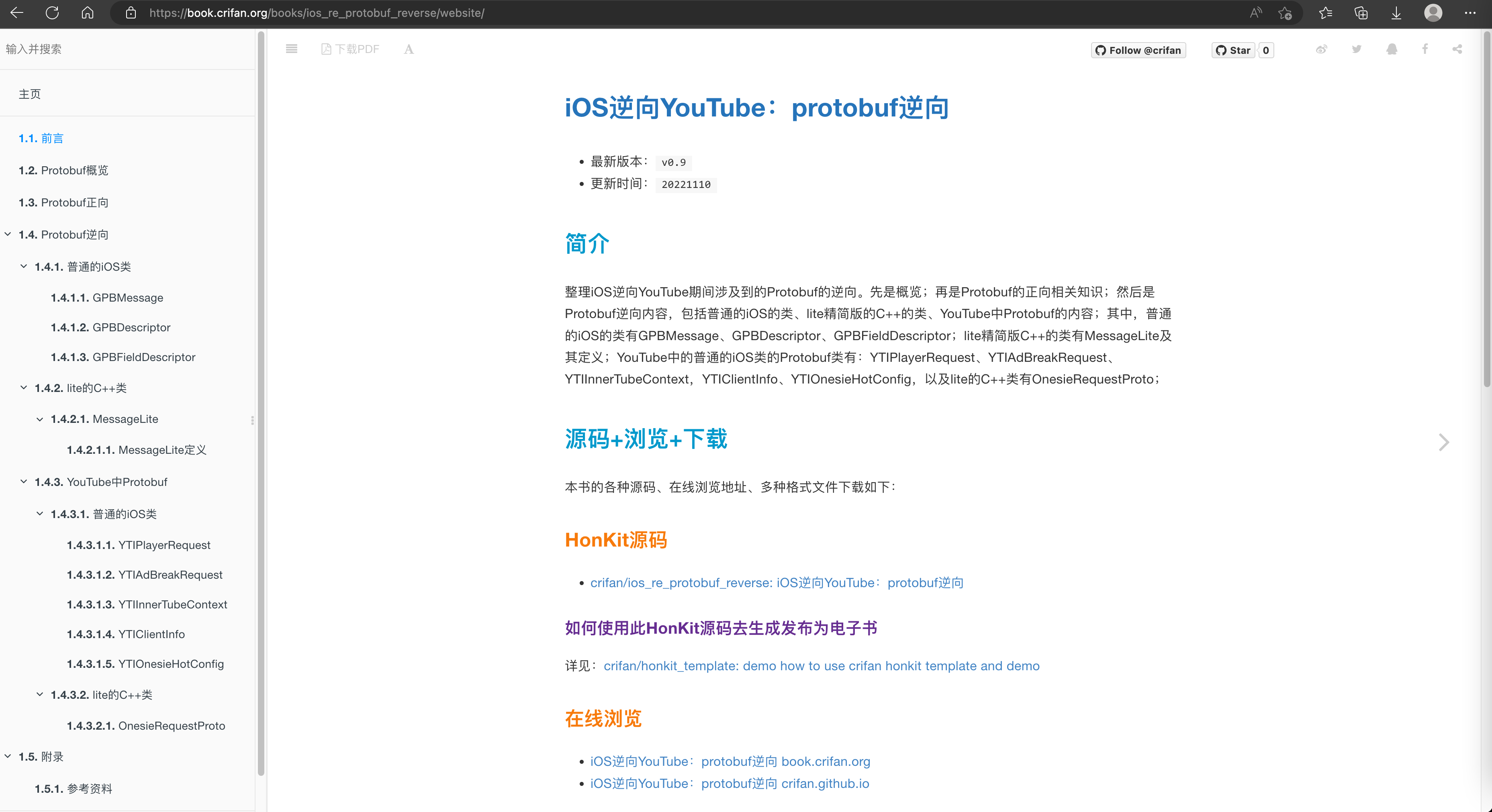
Task: Go to 1.4.3.1.1. YTIPlayerRequest page
Action: point(138,545)
